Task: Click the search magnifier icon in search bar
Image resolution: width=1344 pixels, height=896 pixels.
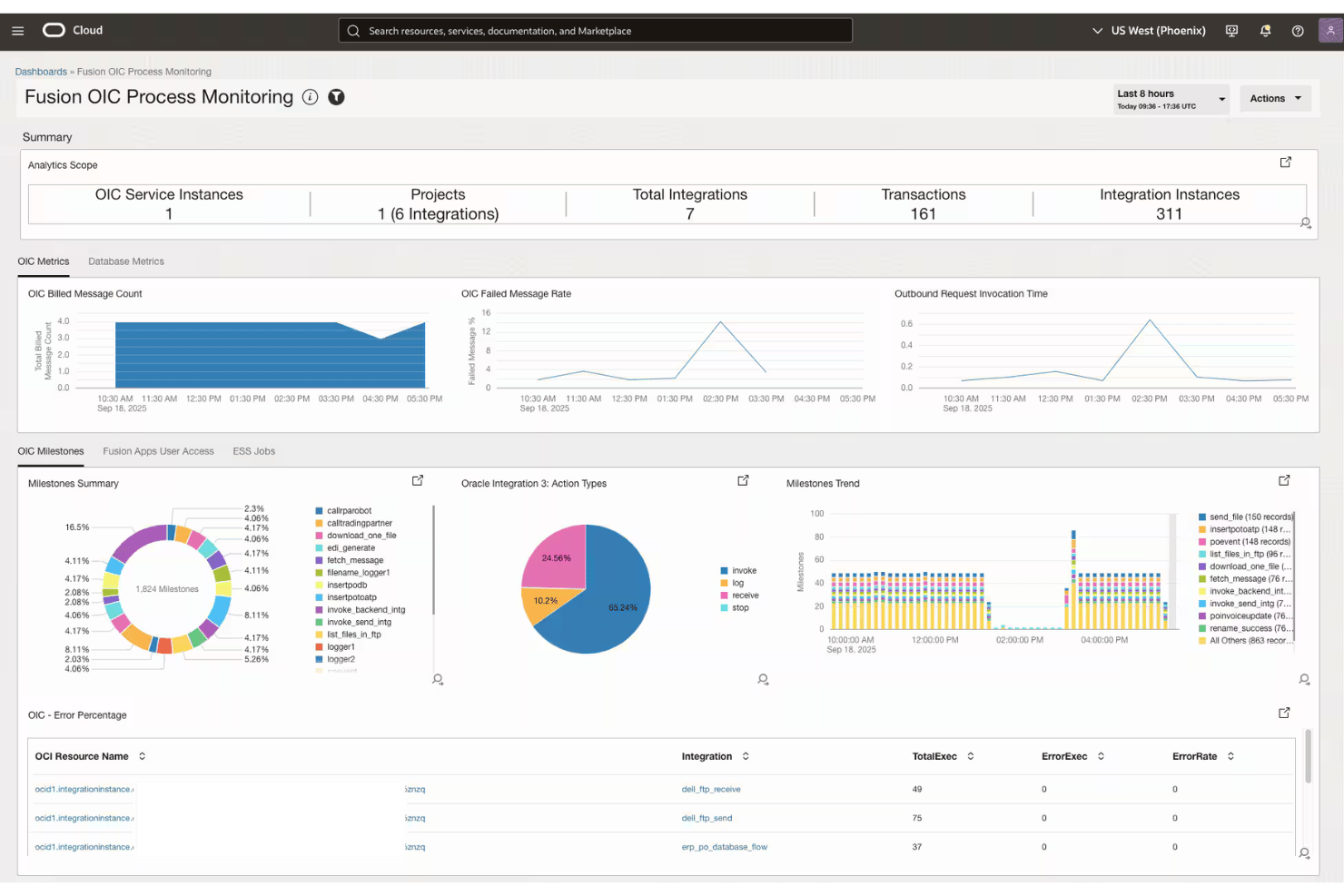Action: 353,31
